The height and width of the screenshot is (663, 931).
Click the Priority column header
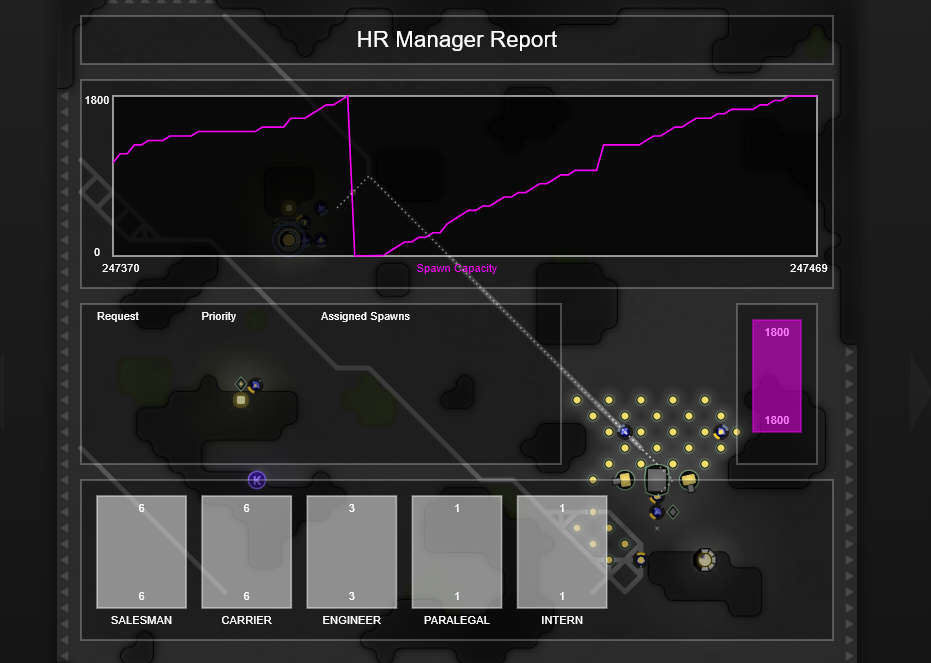pos(218,316)
